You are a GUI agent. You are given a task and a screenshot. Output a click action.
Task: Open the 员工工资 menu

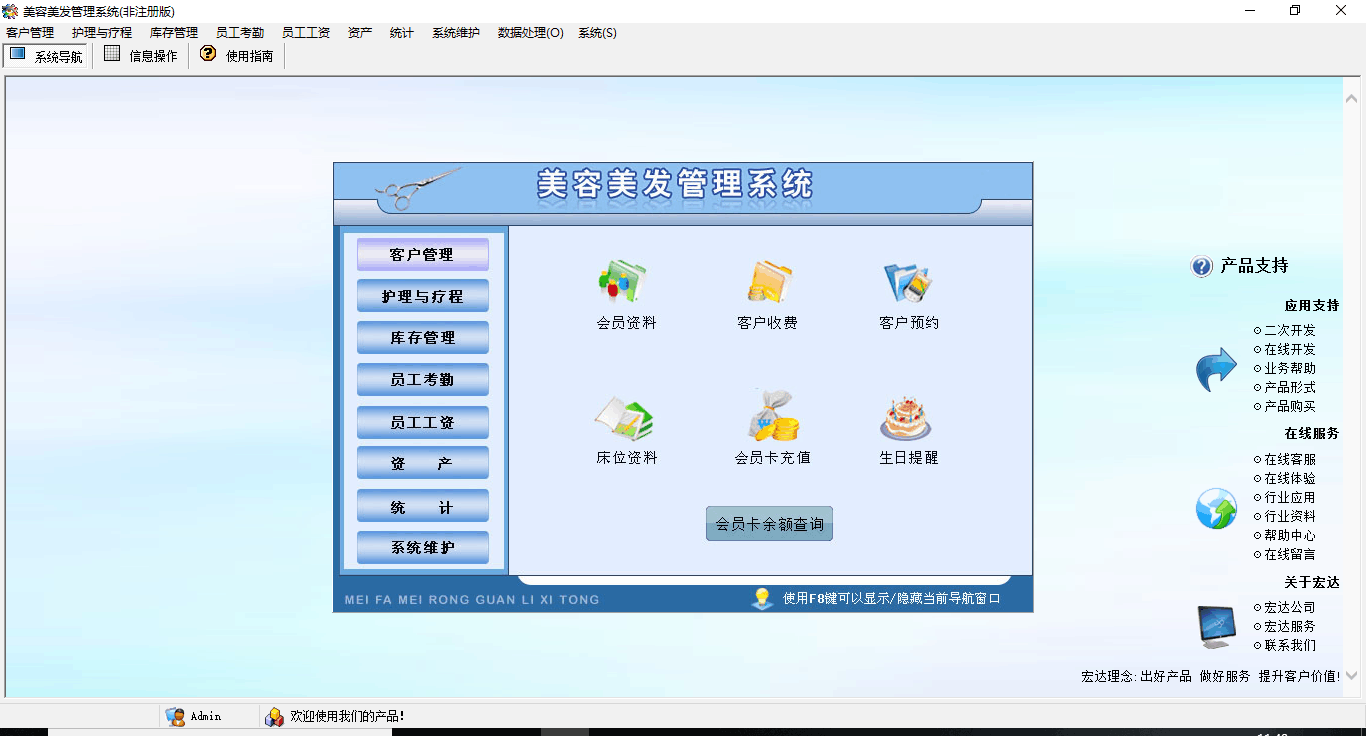point(306,33)
